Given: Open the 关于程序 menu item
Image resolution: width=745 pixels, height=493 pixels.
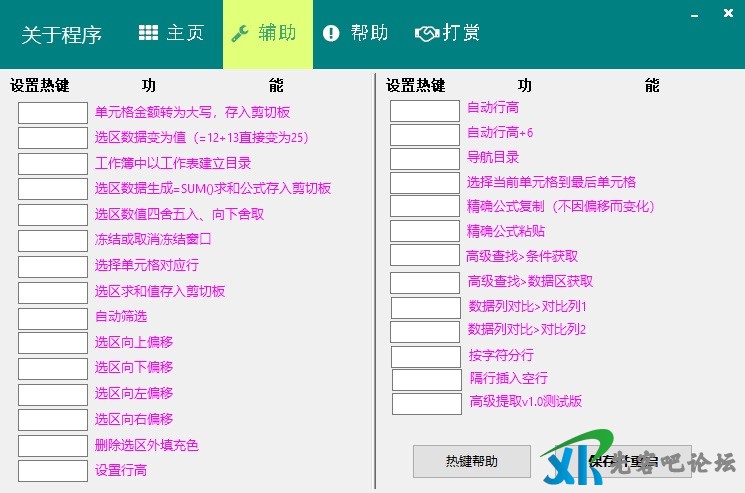Looking at the screenshot, I should [62, 34].
